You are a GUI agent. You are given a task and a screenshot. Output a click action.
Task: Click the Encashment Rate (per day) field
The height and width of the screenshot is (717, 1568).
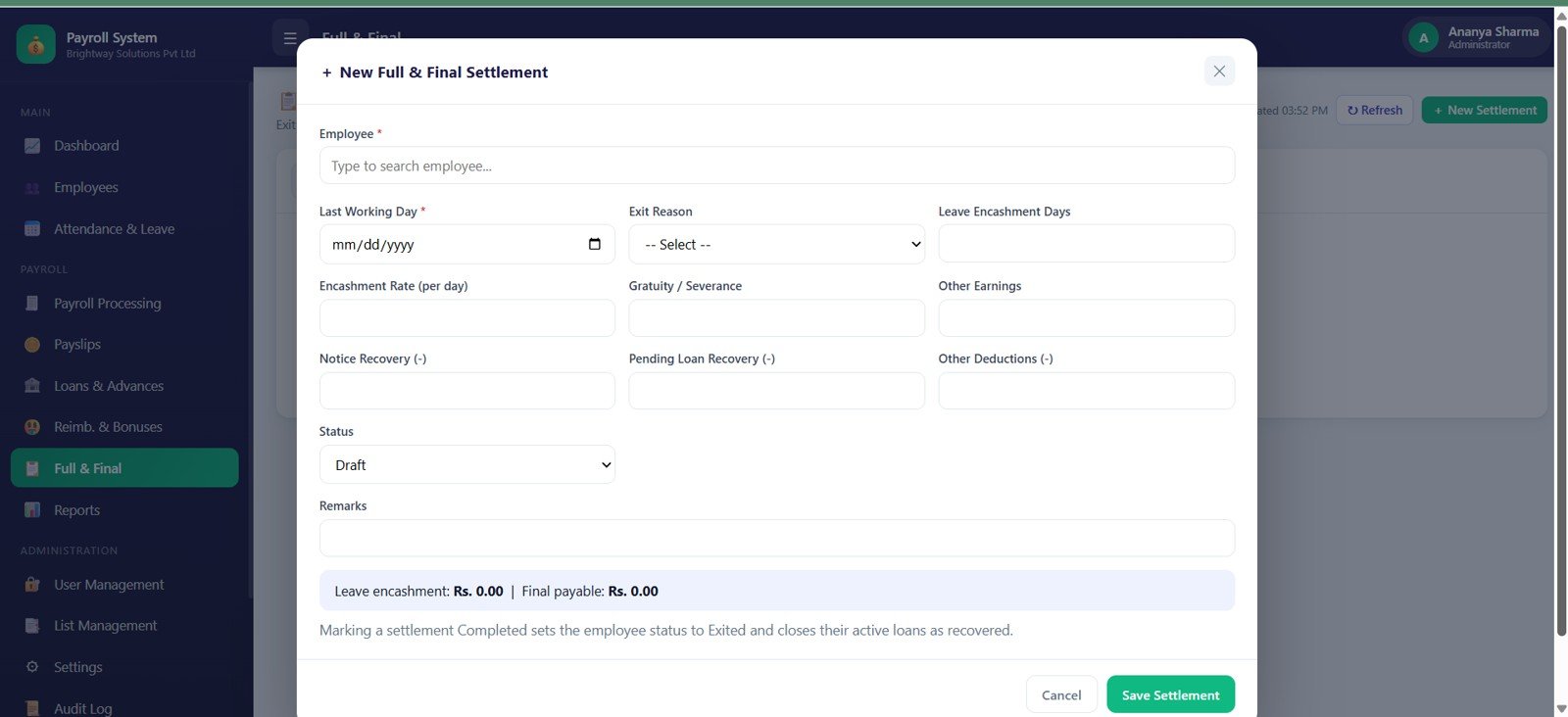tap(467, 318)
